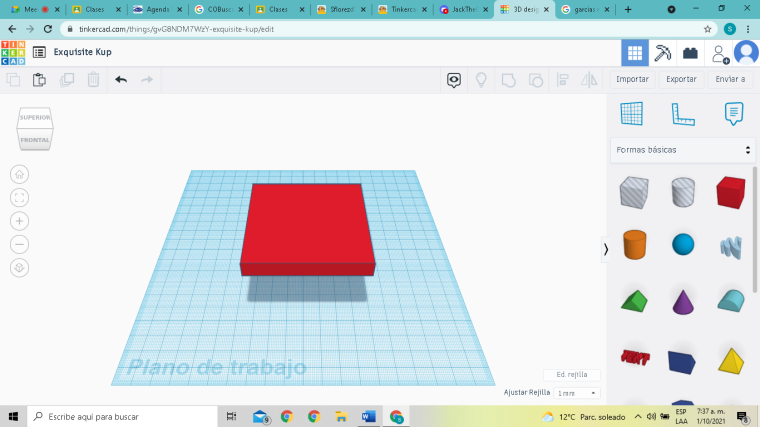Switch to the Tinkercad browser tab
This screenshot has width=760, height=427.
402,9
